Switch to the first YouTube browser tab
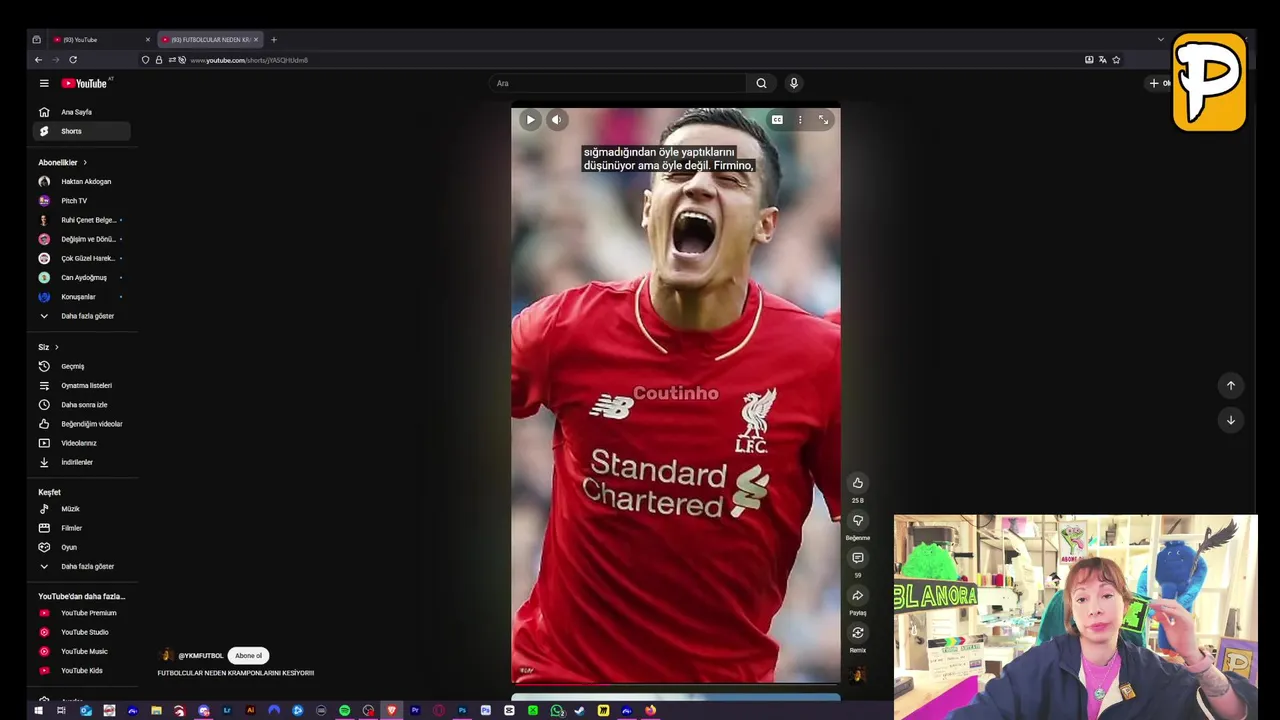 point(100,40)
